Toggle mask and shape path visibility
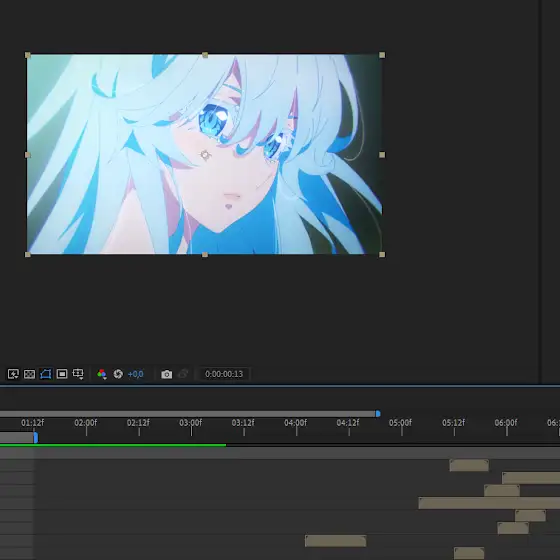 pyautogui.click(x=46, y=374)
